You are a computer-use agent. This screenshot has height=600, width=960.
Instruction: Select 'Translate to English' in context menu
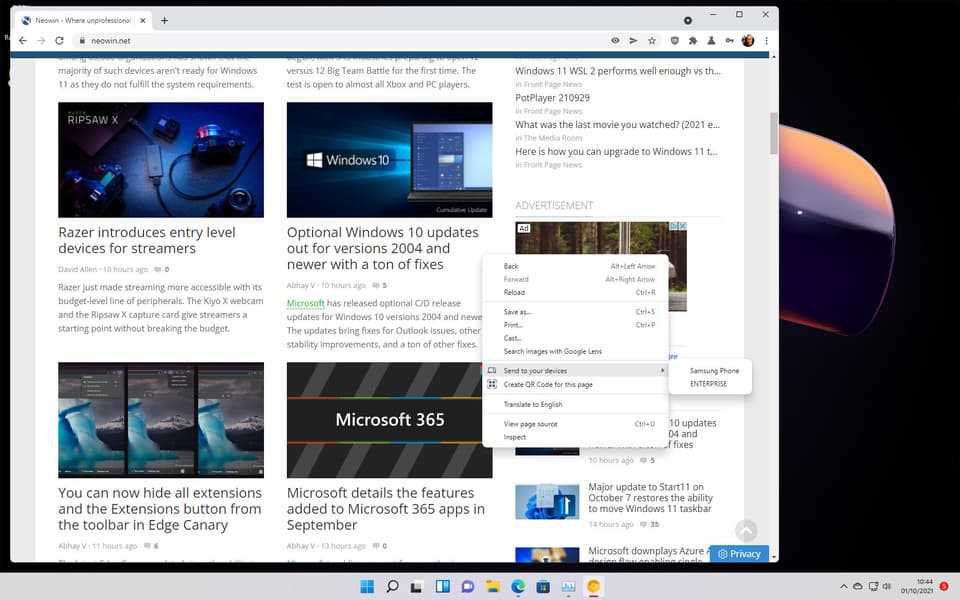(533, 404)
